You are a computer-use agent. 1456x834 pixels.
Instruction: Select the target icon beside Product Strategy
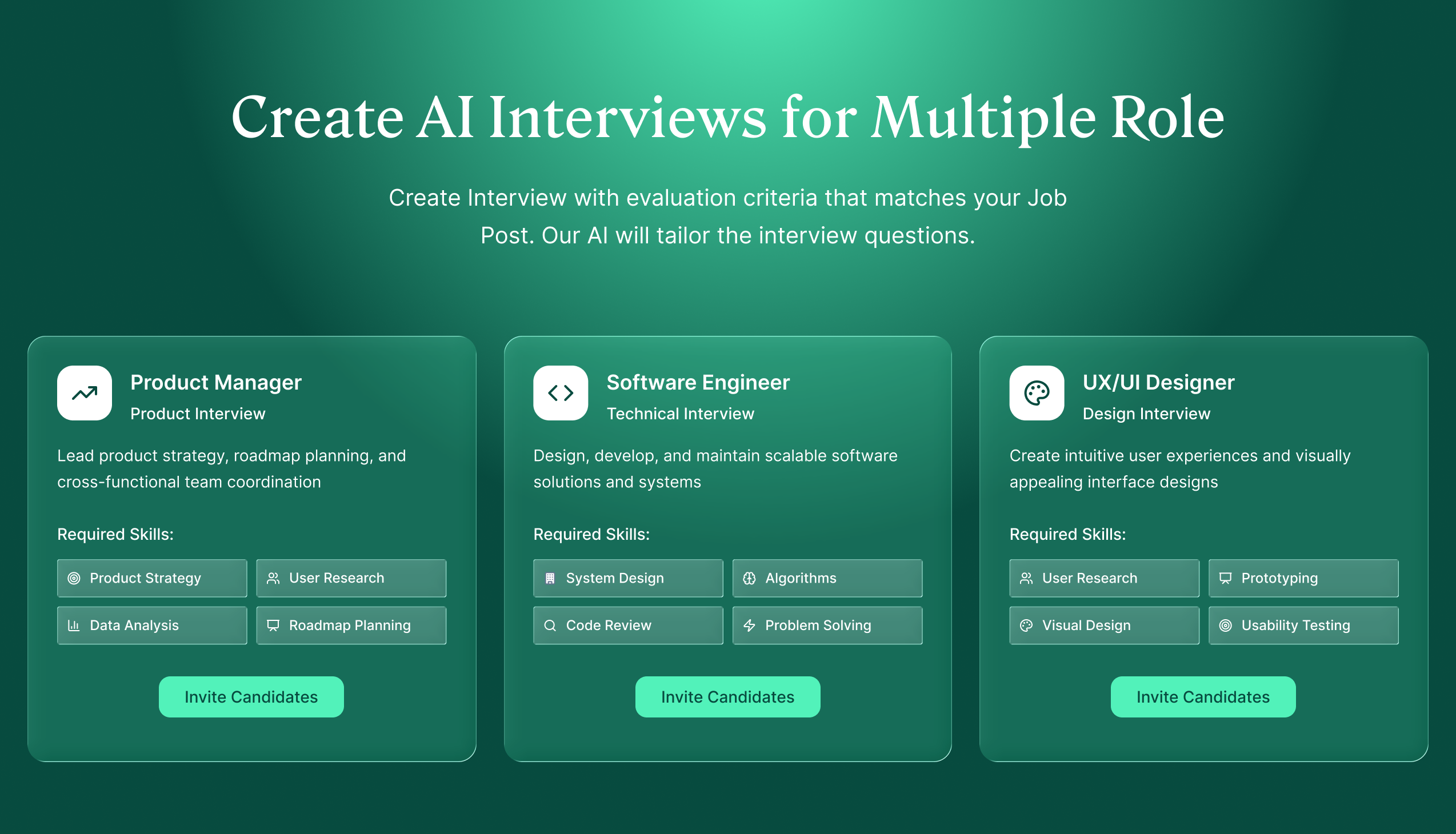74,578
